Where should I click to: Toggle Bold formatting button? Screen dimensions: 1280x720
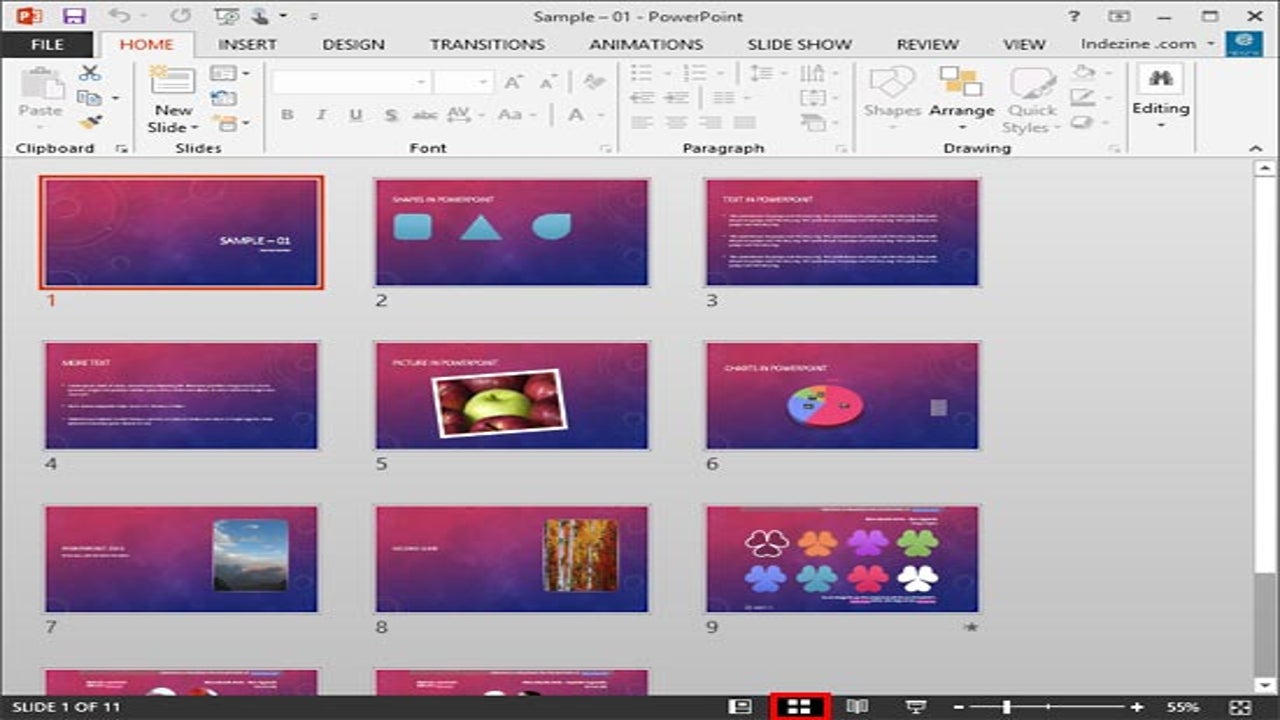287,115
